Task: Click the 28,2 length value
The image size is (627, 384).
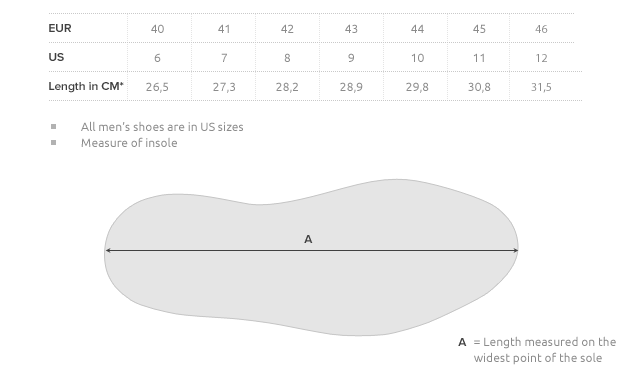Action: pos(287,87)
